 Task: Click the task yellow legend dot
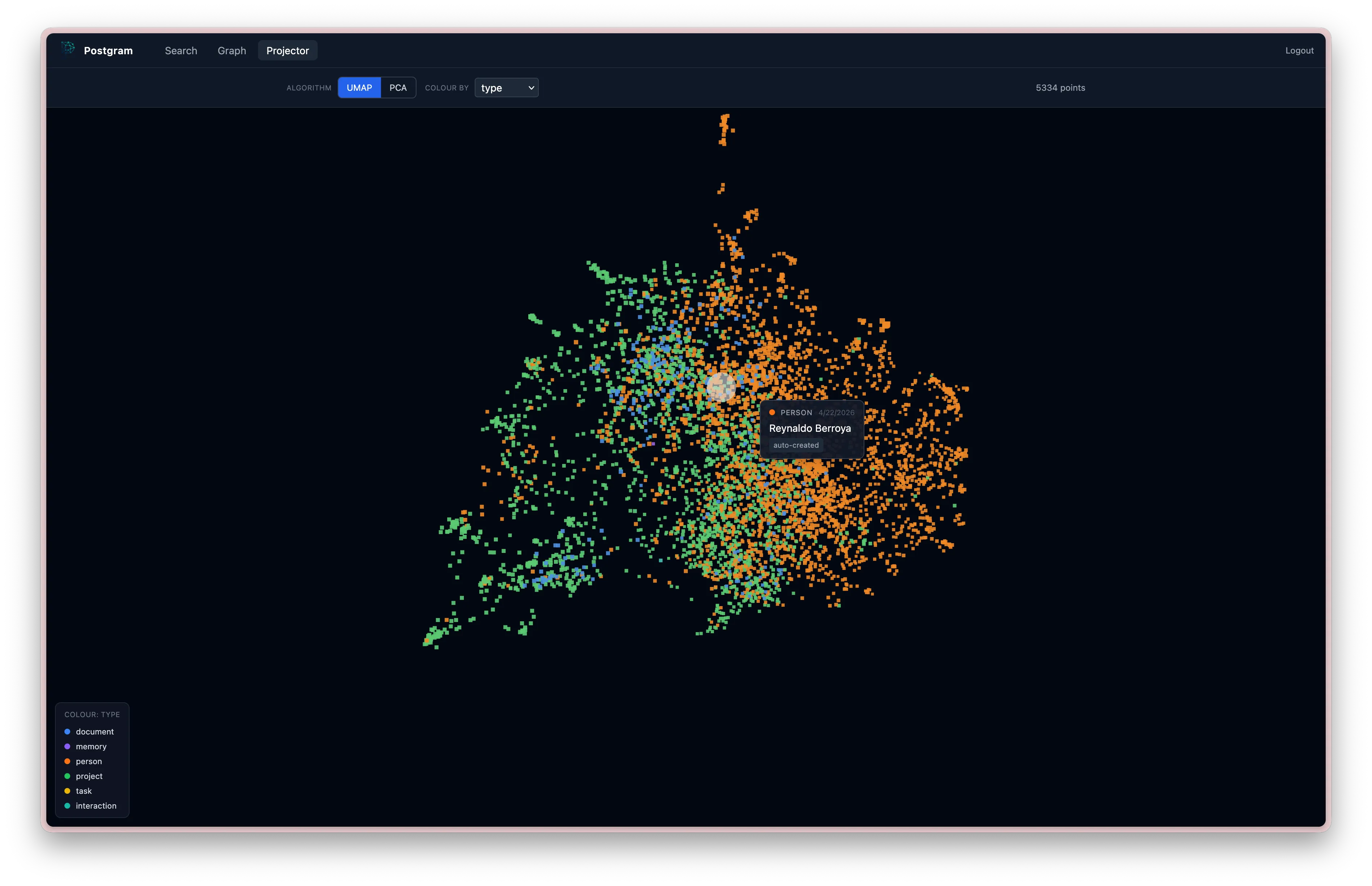pyautogui.click(x=67, y=791)
